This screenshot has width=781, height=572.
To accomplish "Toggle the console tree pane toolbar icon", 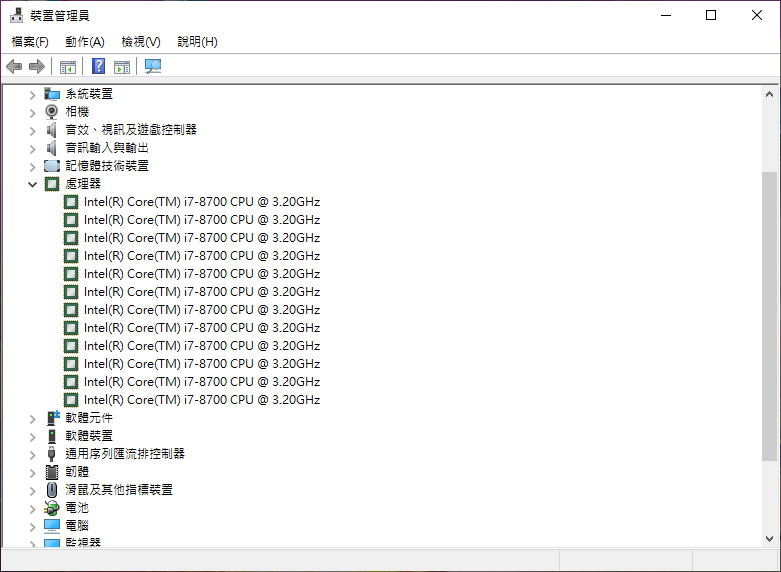I will coord(68,66).
